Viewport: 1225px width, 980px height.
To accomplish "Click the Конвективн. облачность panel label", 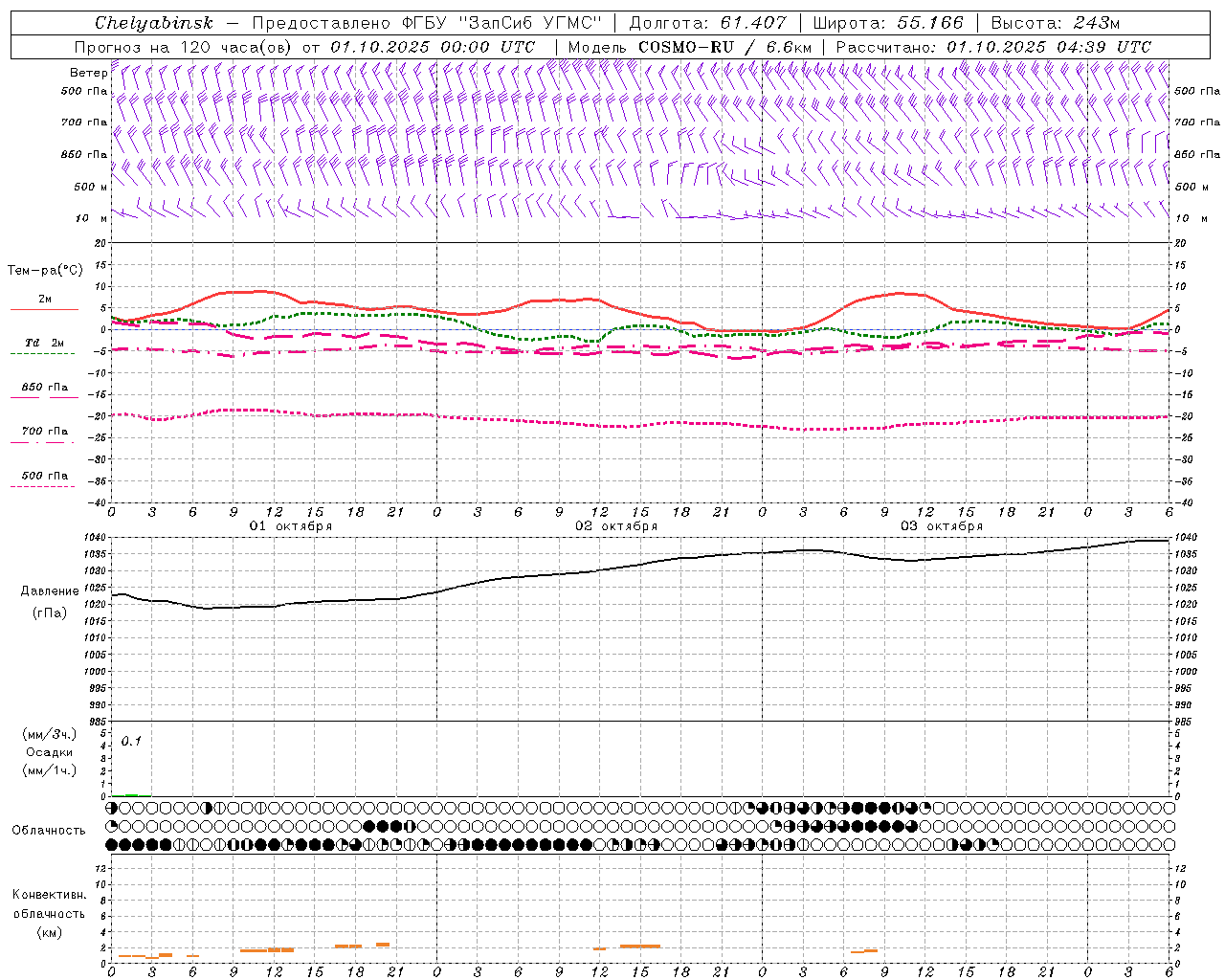I will (49, 913).
